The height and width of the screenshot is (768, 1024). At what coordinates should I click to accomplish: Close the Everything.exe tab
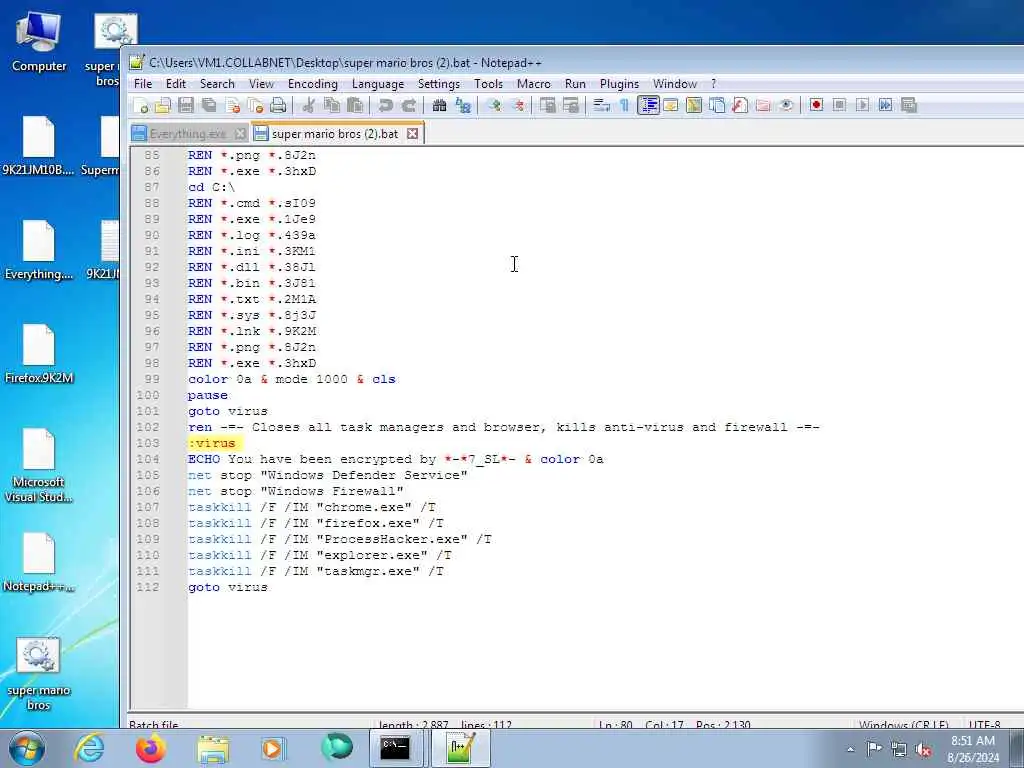(240, 134)
